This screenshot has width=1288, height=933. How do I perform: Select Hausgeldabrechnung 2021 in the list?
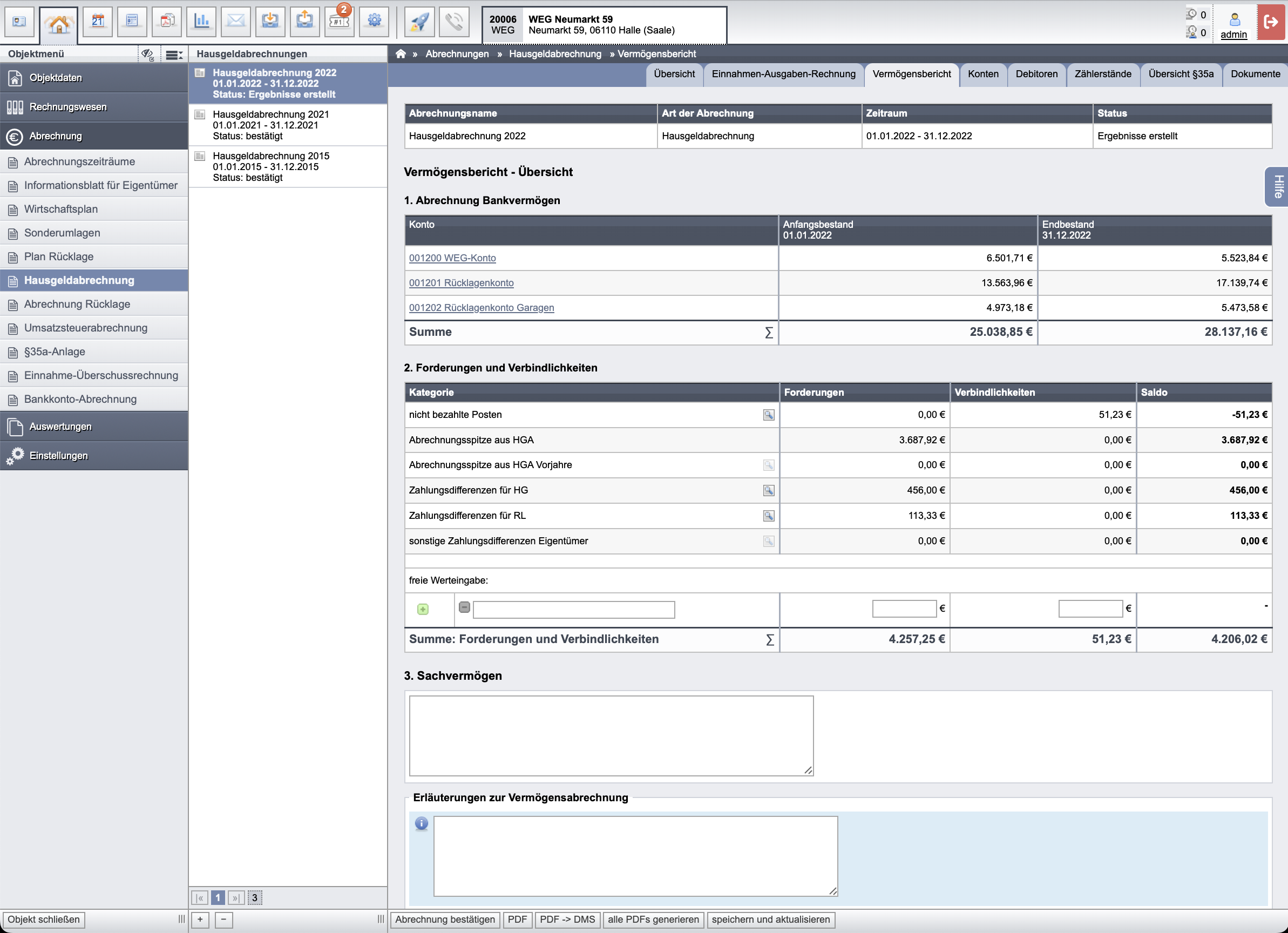288,125
